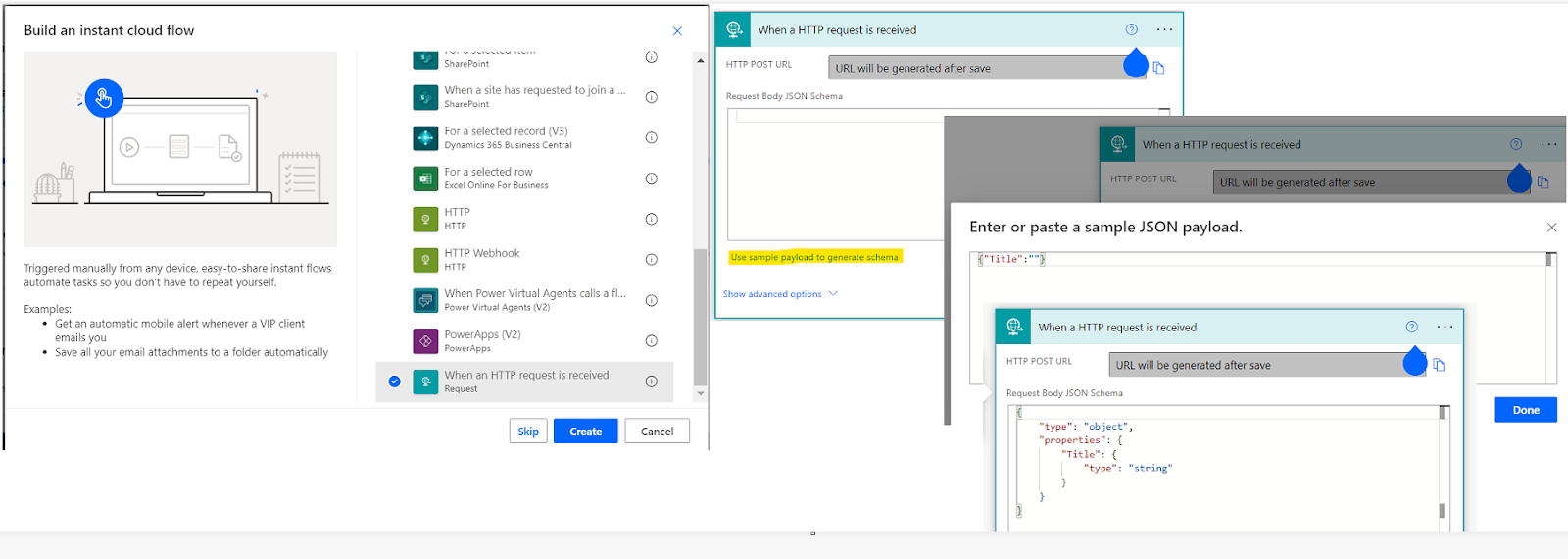Click the Create button

tap(586, 432)
